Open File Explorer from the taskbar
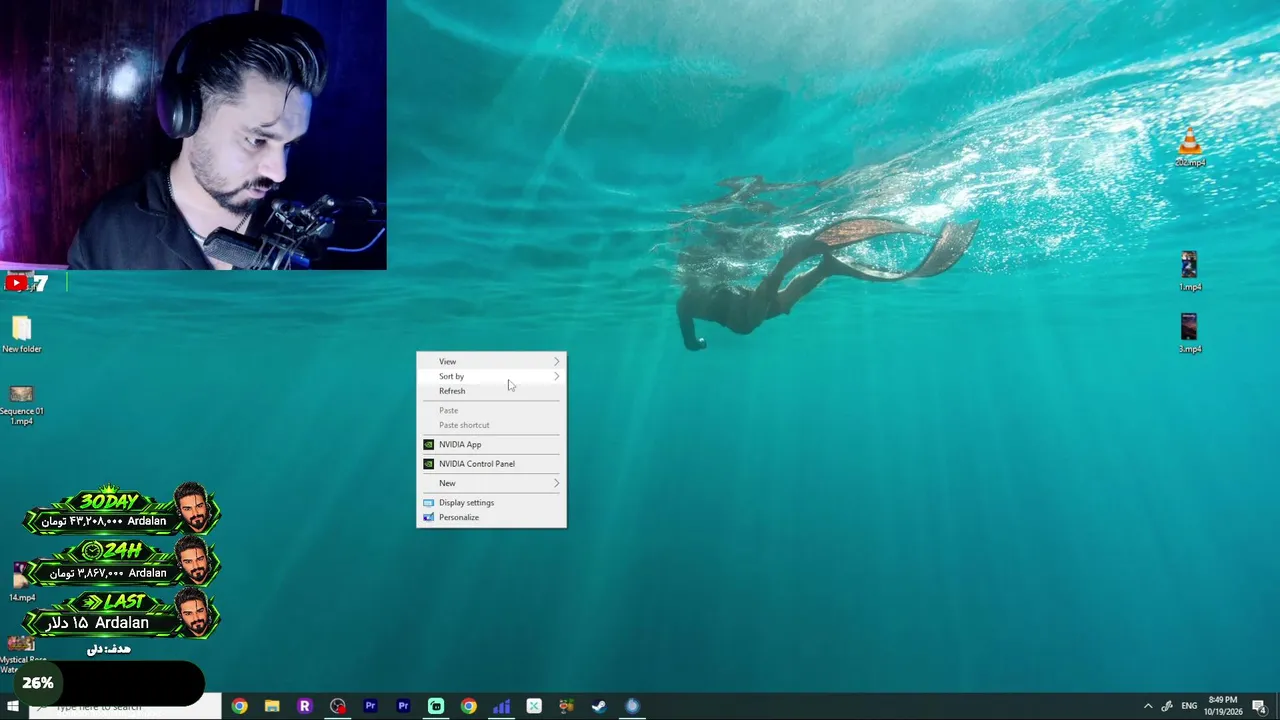 [x=272, y=706]
